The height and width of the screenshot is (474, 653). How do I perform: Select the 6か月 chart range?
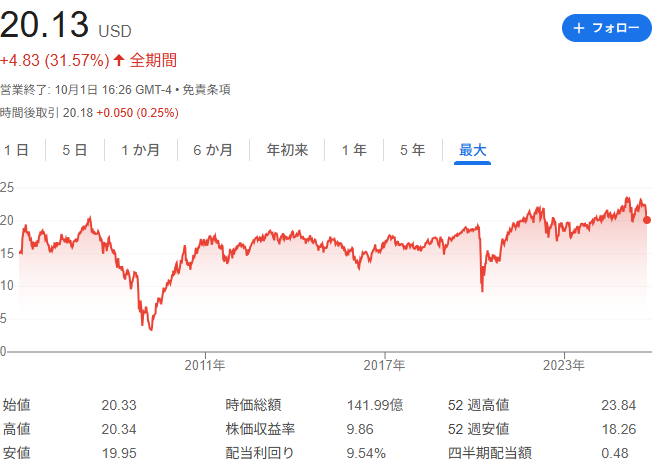[213, 150]
